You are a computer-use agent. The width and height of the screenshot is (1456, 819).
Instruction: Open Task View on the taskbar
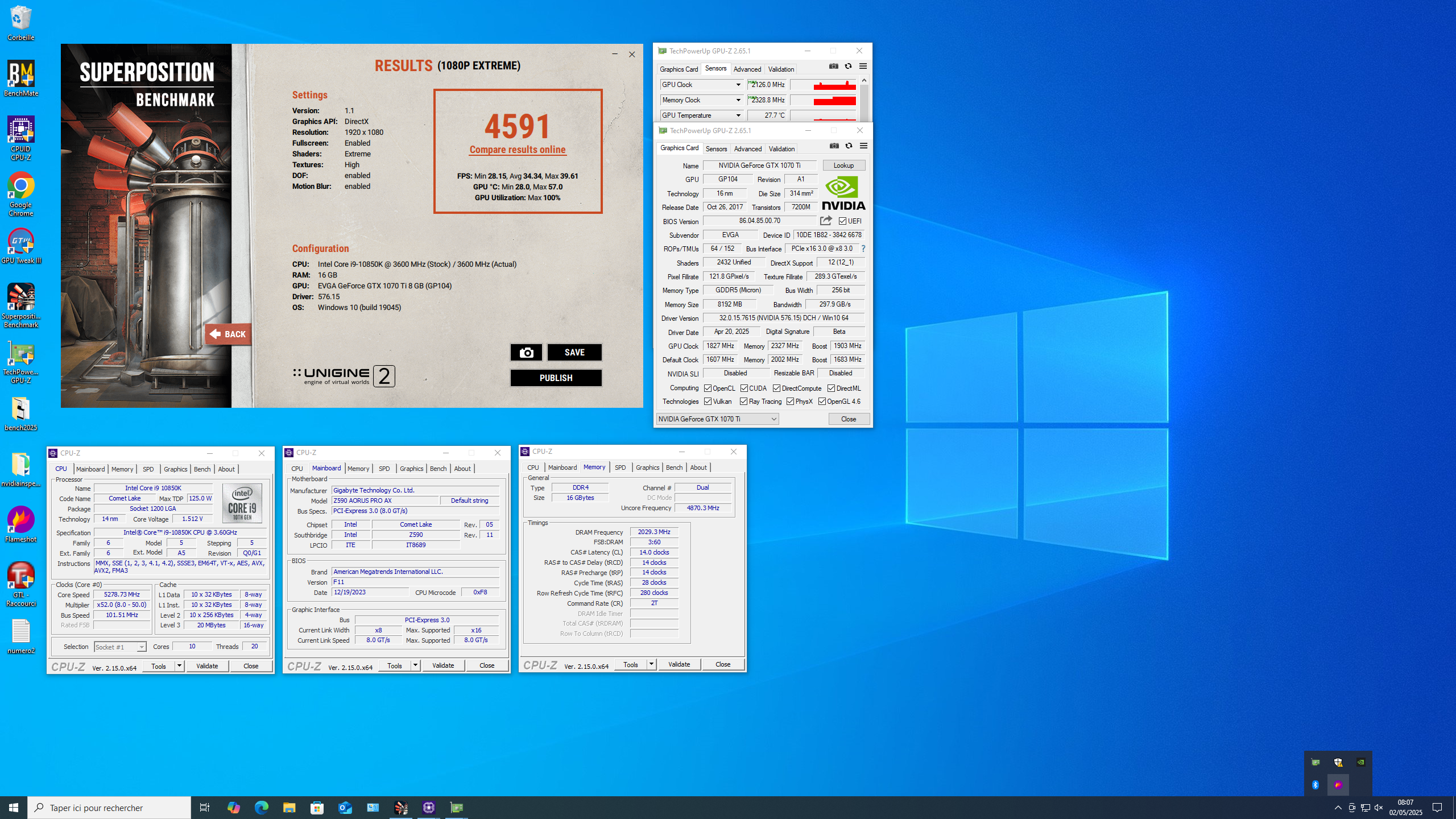[205, 808]
